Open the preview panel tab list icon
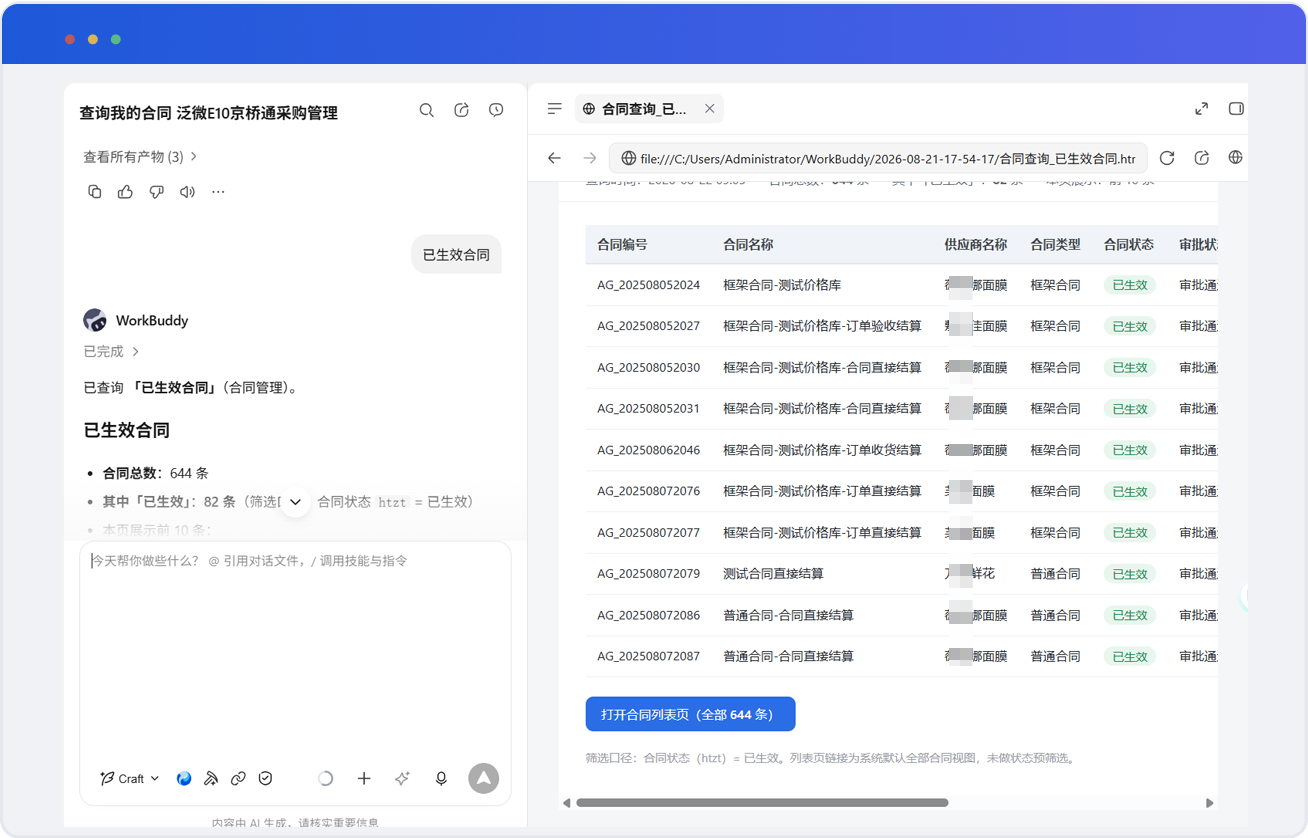This screenshot has height=838, width=1308. [555, 109]
